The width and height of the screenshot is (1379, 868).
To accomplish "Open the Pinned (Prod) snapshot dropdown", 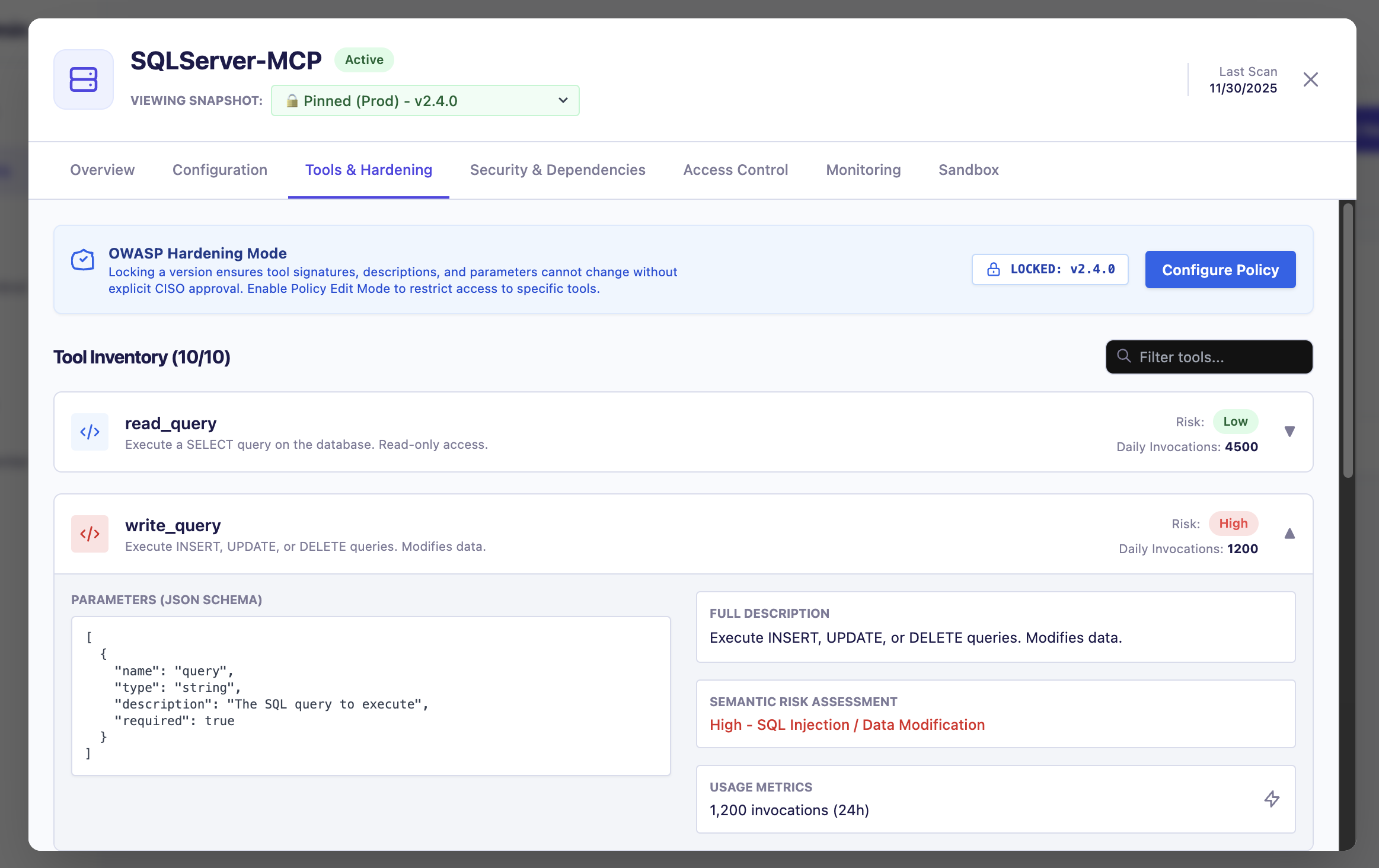I will (424, 101).
